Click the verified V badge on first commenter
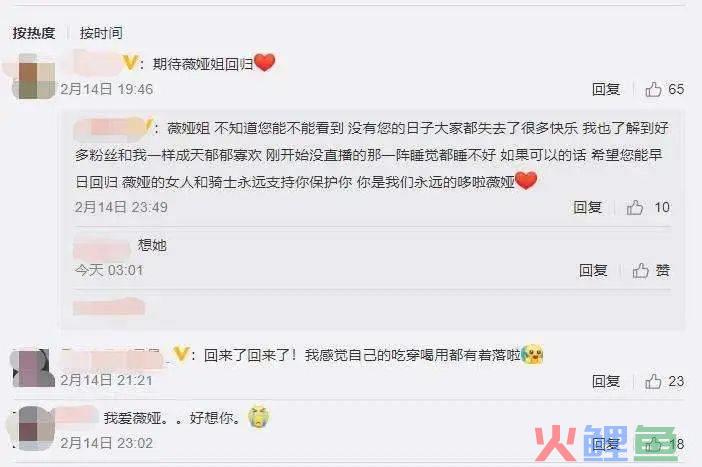 [130, 63]
